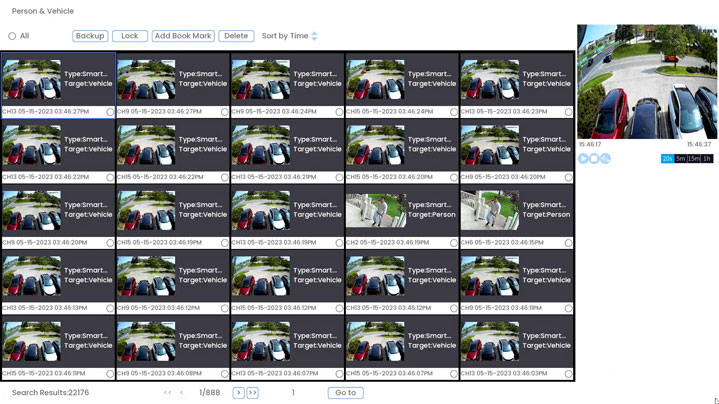Tick the selection circle on first CH13 03:46:27PM clip
Image resolution: width=719 pixels, height=404 pixels.
tap(110, 112)
